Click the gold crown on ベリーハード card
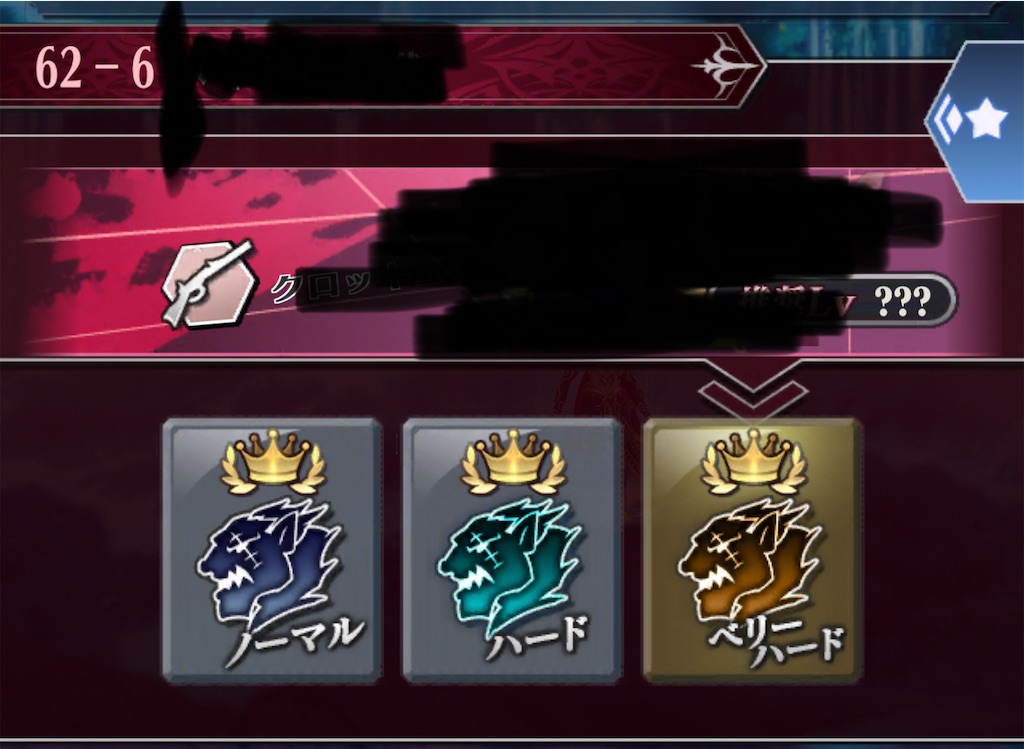 [753, 462]
